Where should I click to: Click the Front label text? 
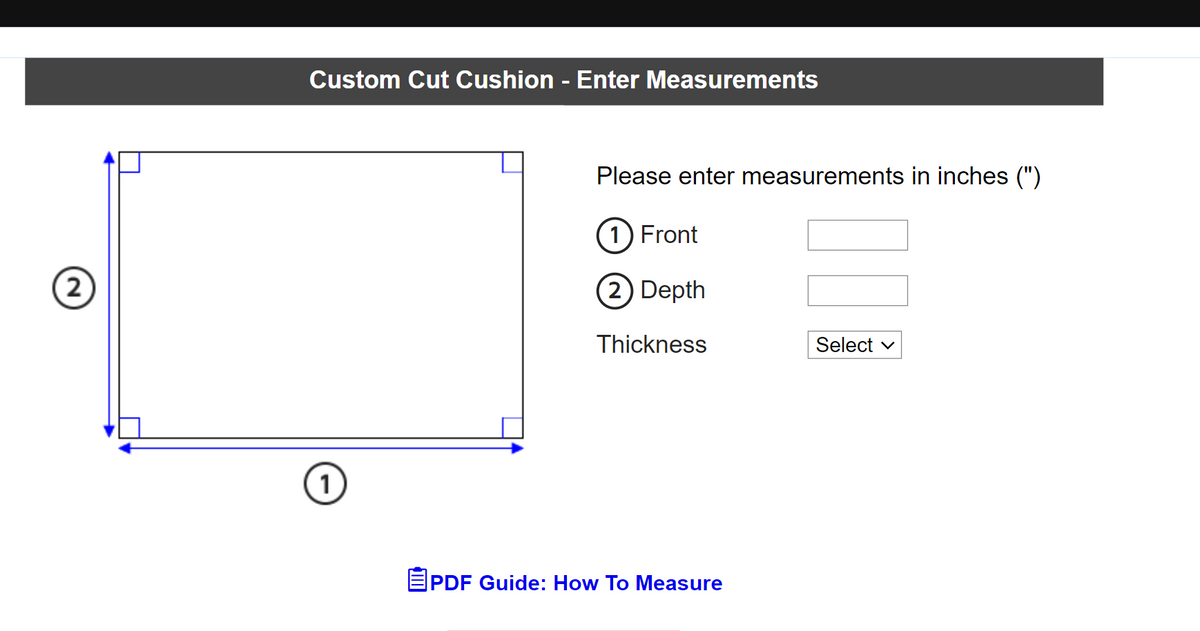pyautogui.click(x=668, y=235)
